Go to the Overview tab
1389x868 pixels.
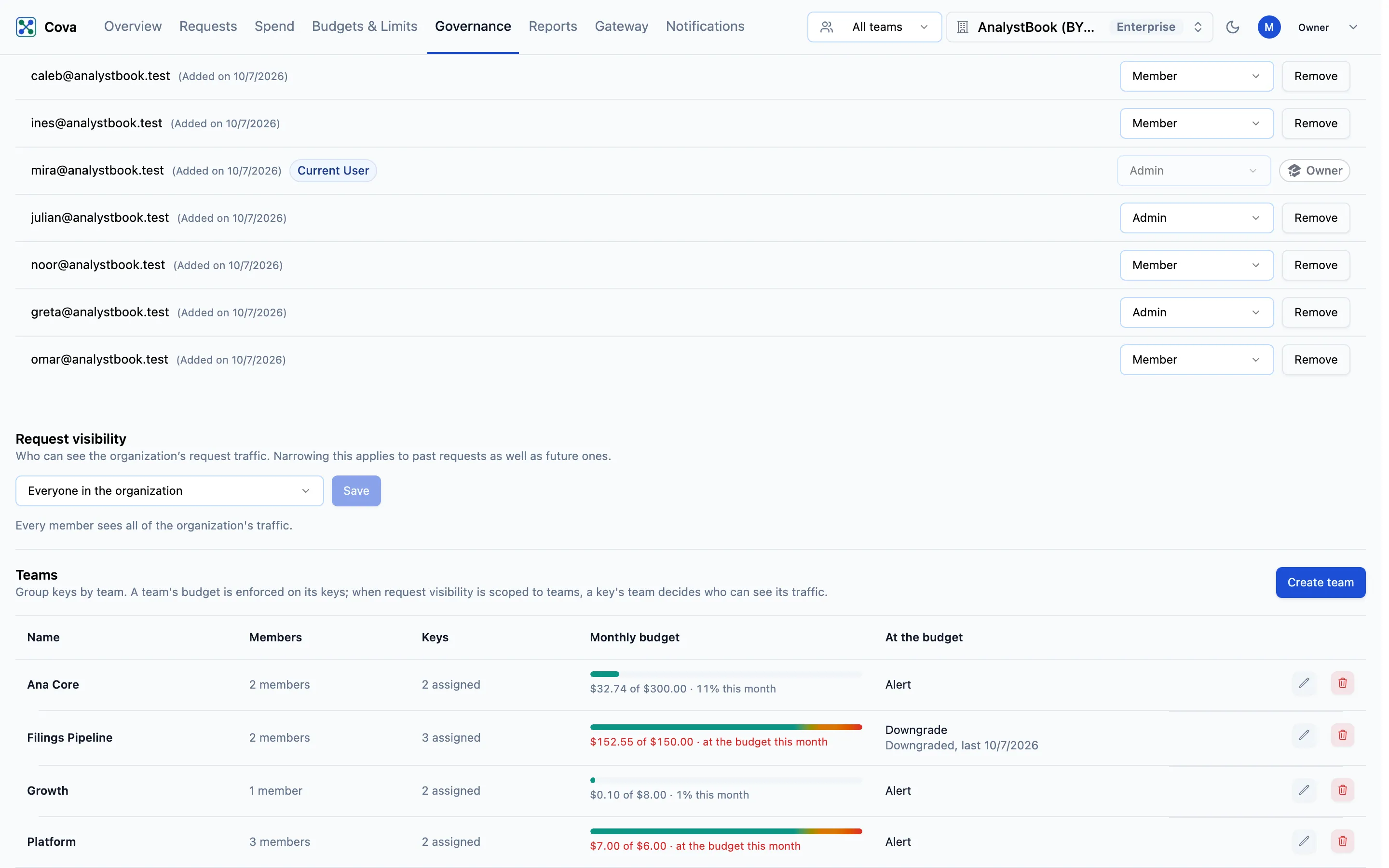133,27
